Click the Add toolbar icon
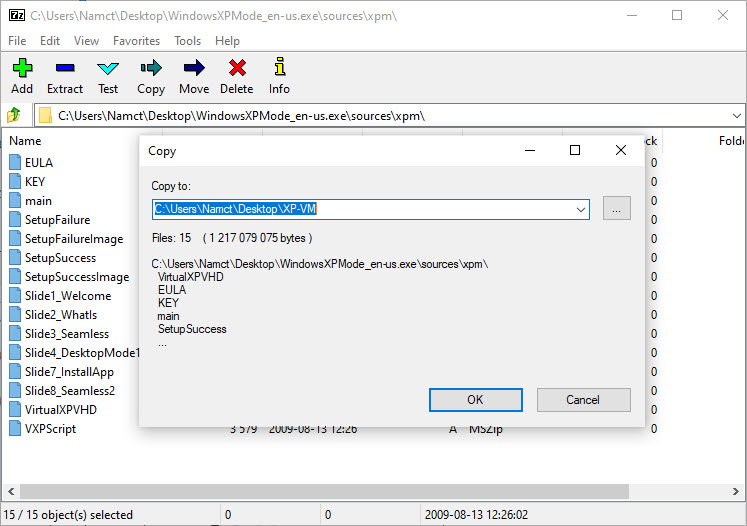Screen dimensions: 747x526 [22, 68]
